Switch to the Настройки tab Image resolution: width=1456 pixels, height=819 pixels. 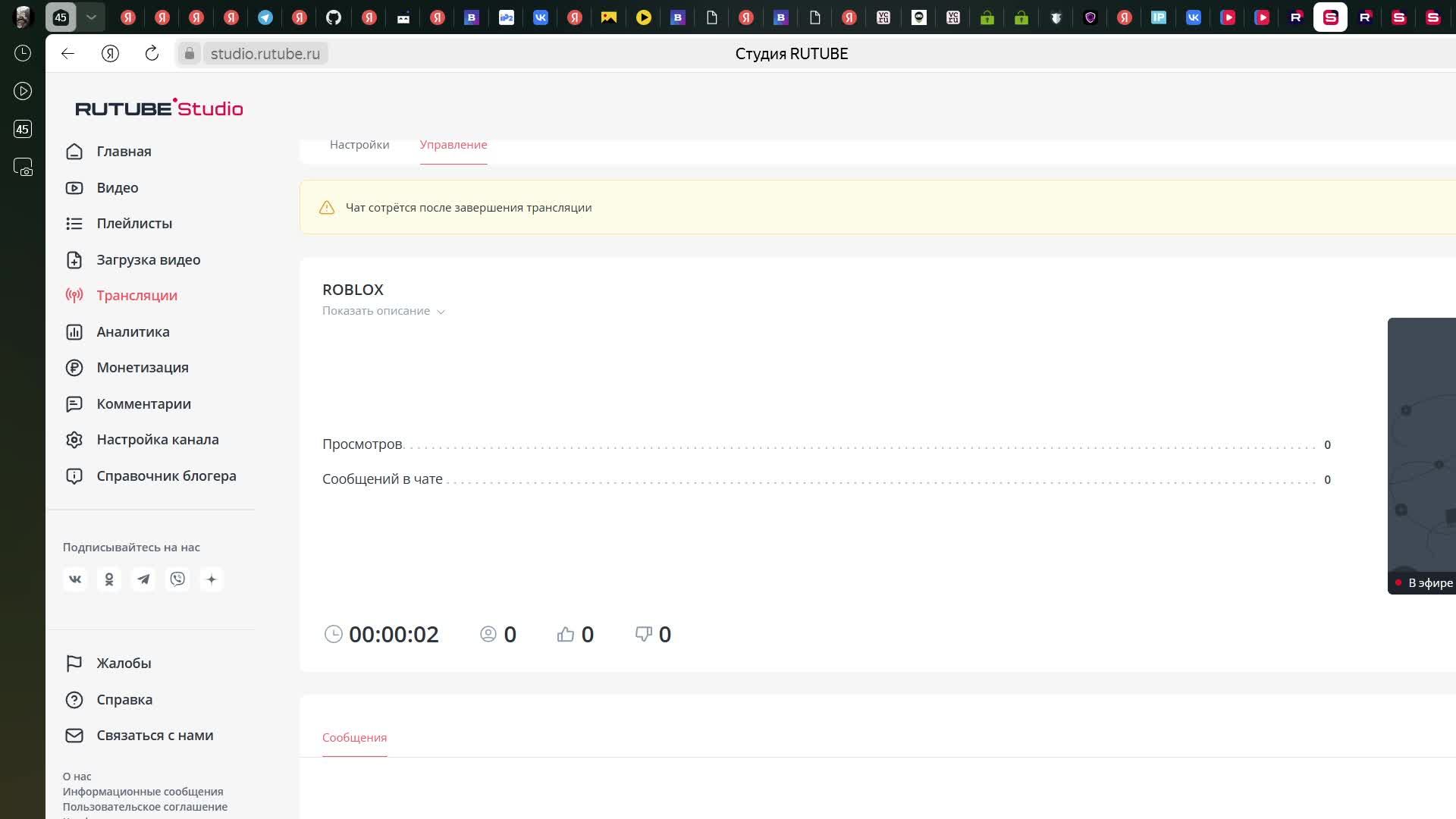point(359,145)
